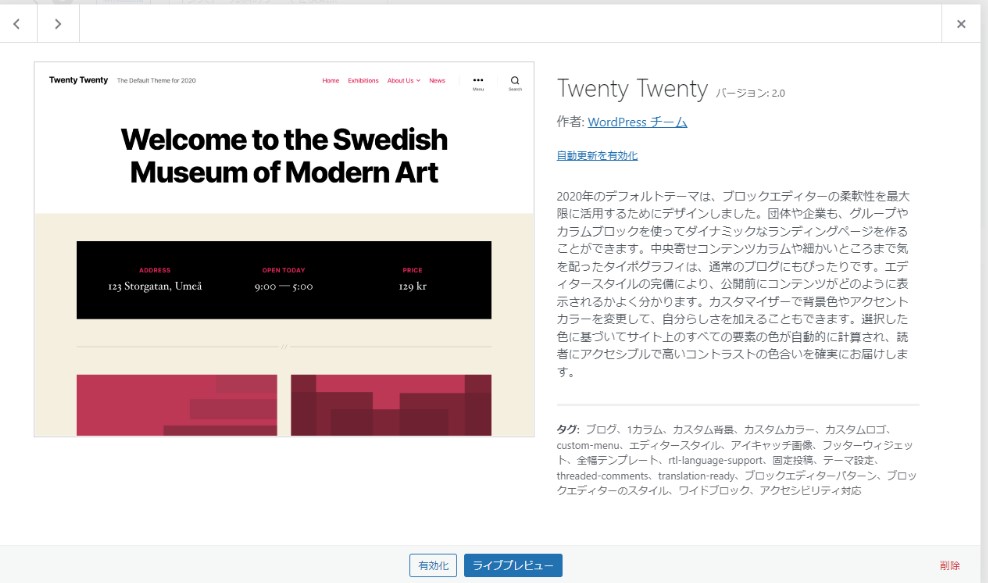Click the three-dot Menu icon in preview
This screenshot has width=988, height=583.
(478, 82)
